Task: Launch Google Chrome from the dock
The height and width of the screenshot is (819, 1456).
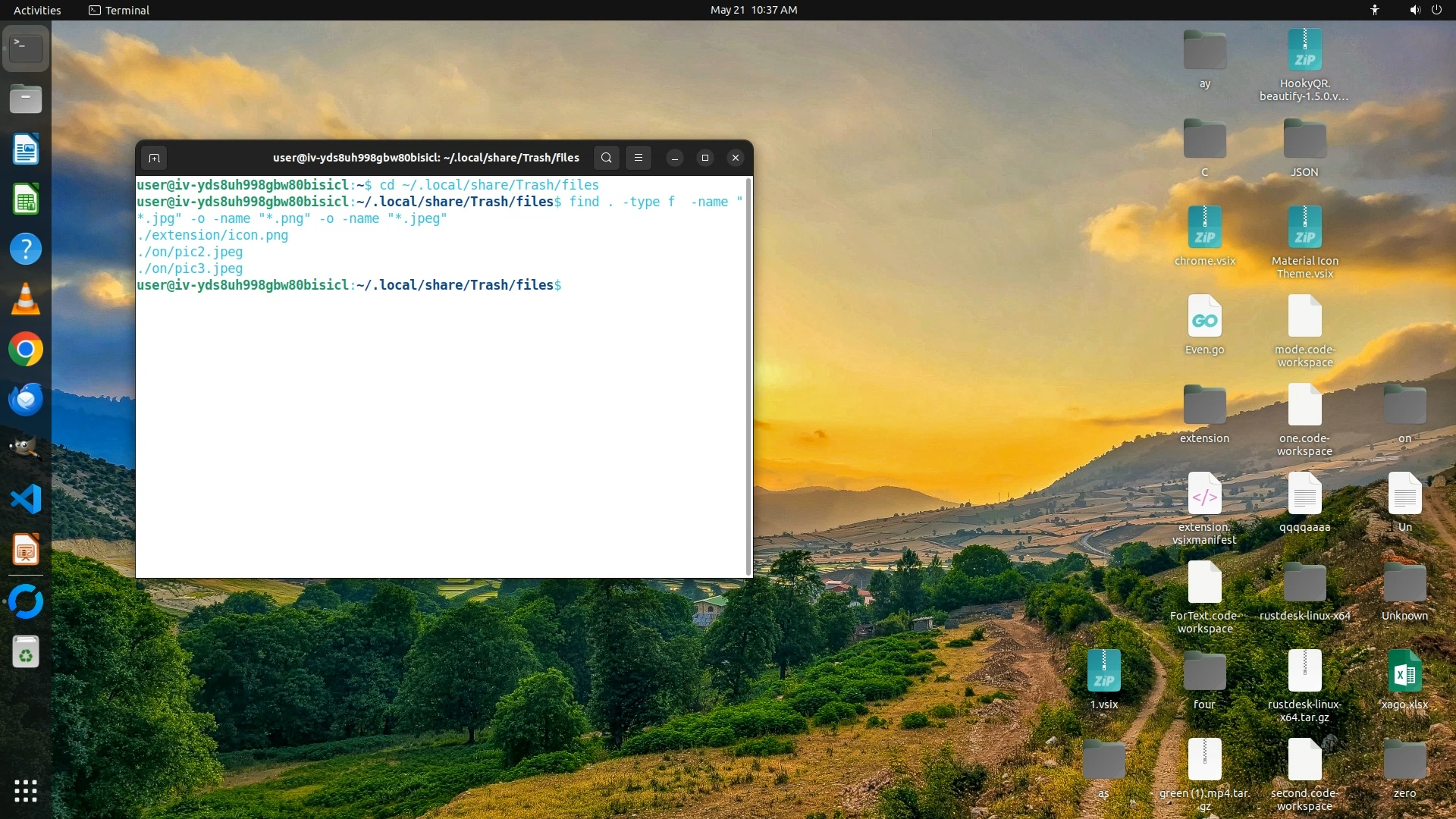Action: pyautogui.click(x=26, y=350)
